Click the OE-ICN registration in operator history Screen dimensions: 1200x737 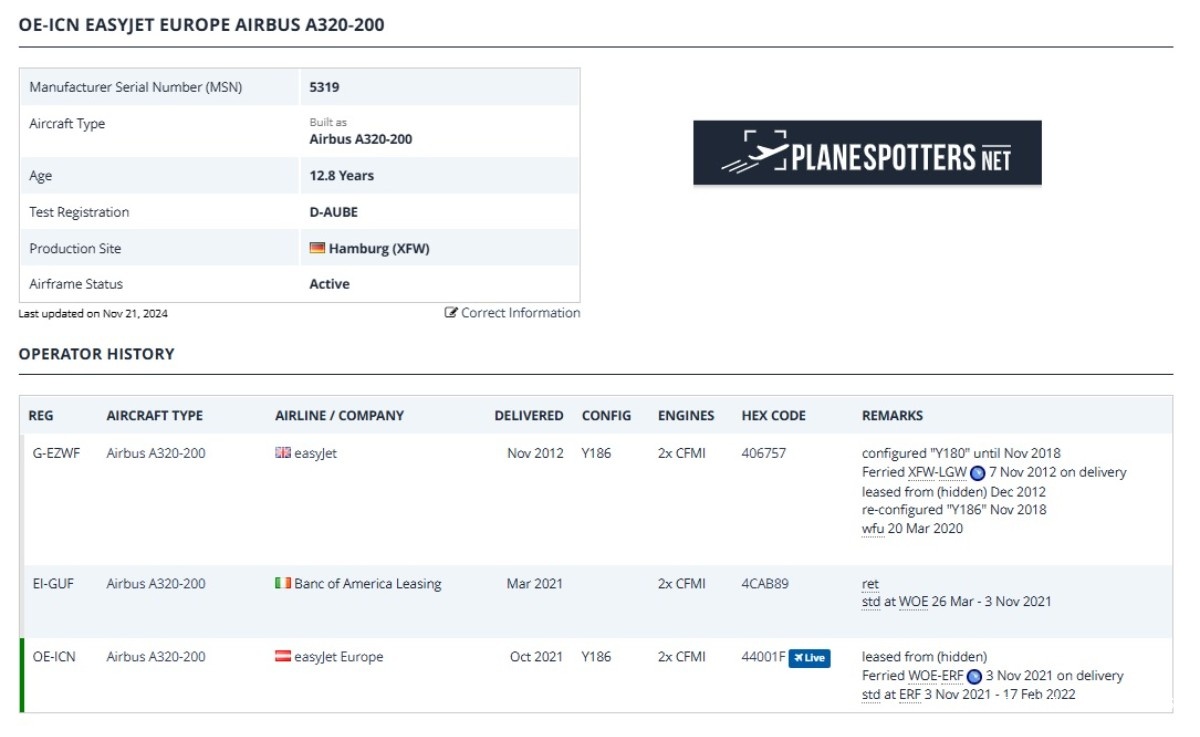(54, 657)
